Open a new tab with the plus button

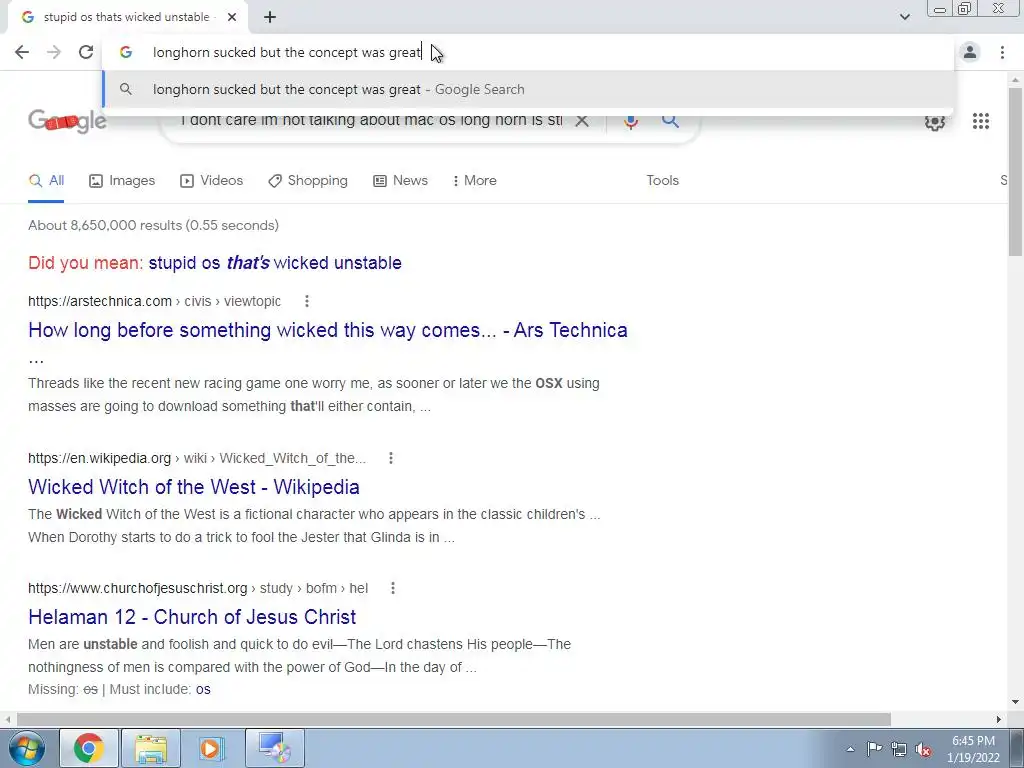coord(270,17)
